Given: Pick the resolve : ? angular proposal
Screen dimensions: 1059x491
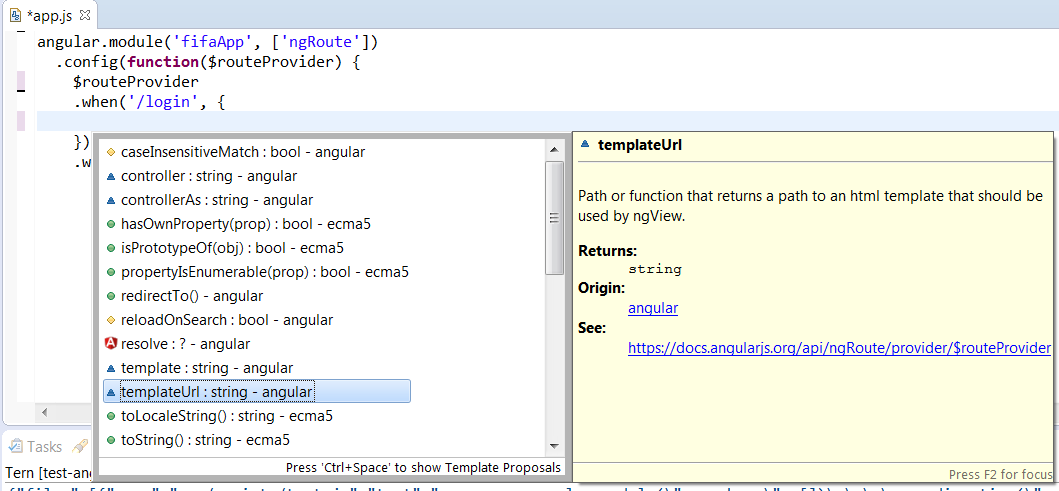Looking at the screenshot, I should click(185, 344).
